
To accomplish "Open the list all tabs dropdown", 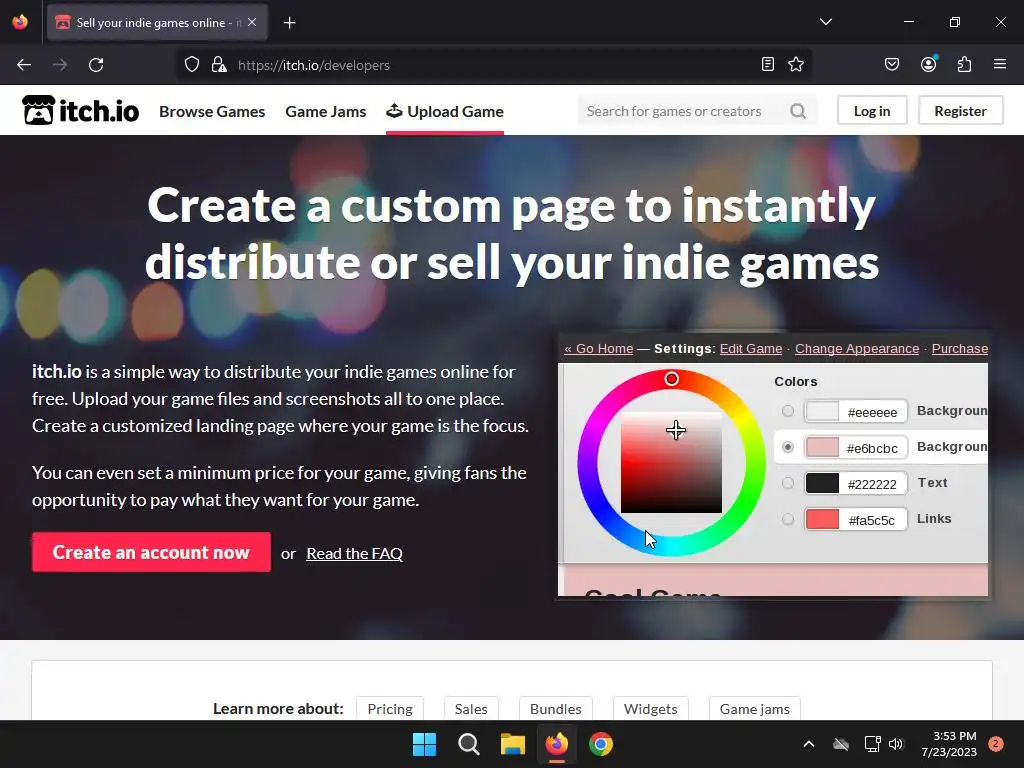I will tap(825, 22).
